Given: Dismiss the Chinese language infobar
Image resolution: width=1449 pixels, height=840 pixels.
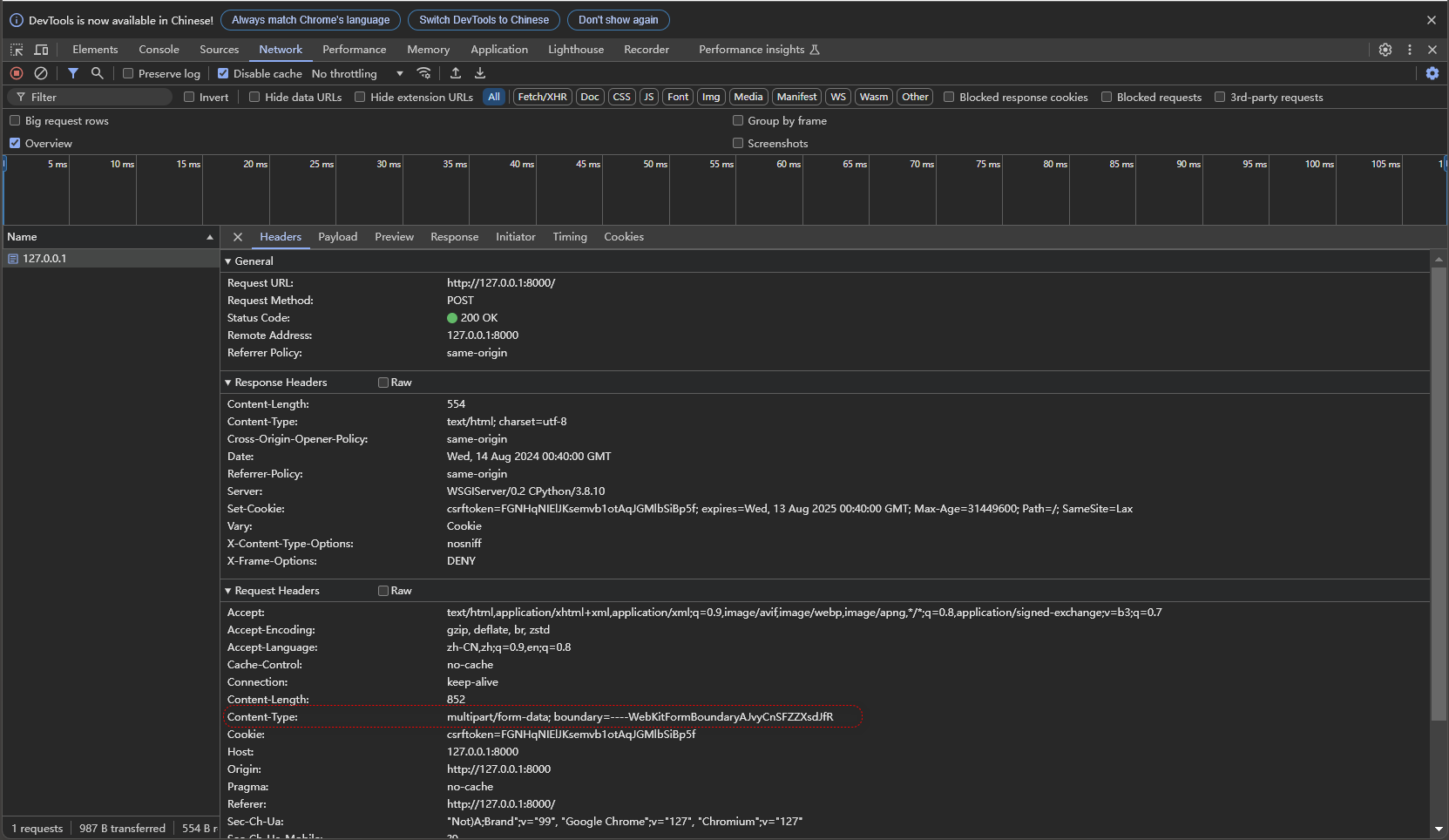Looking at the screenshot, I should (x=1432, y=20).
